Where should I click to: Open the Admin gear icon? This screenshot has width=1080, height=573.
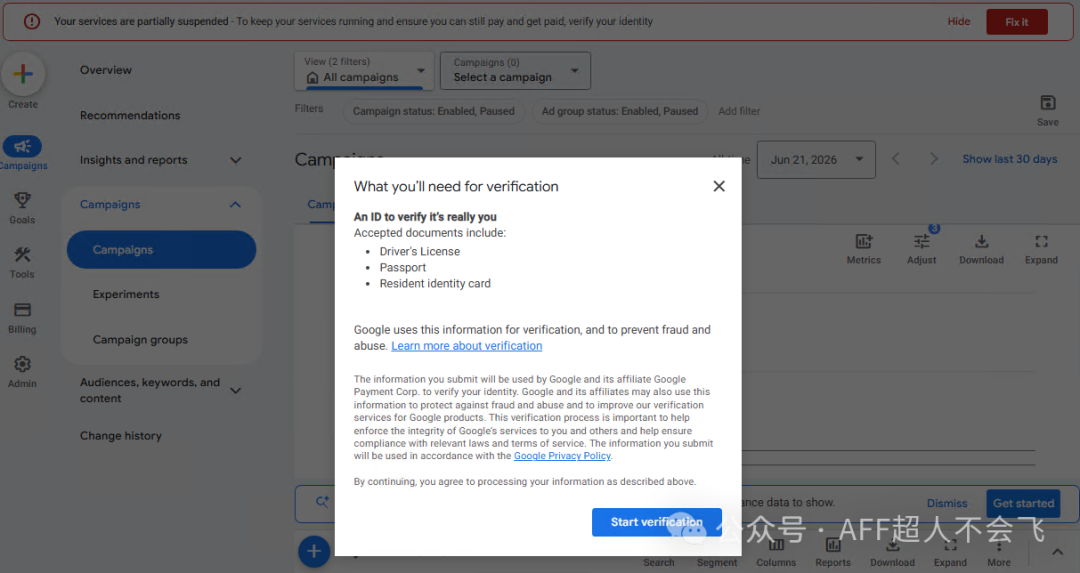tap(22, 364)
